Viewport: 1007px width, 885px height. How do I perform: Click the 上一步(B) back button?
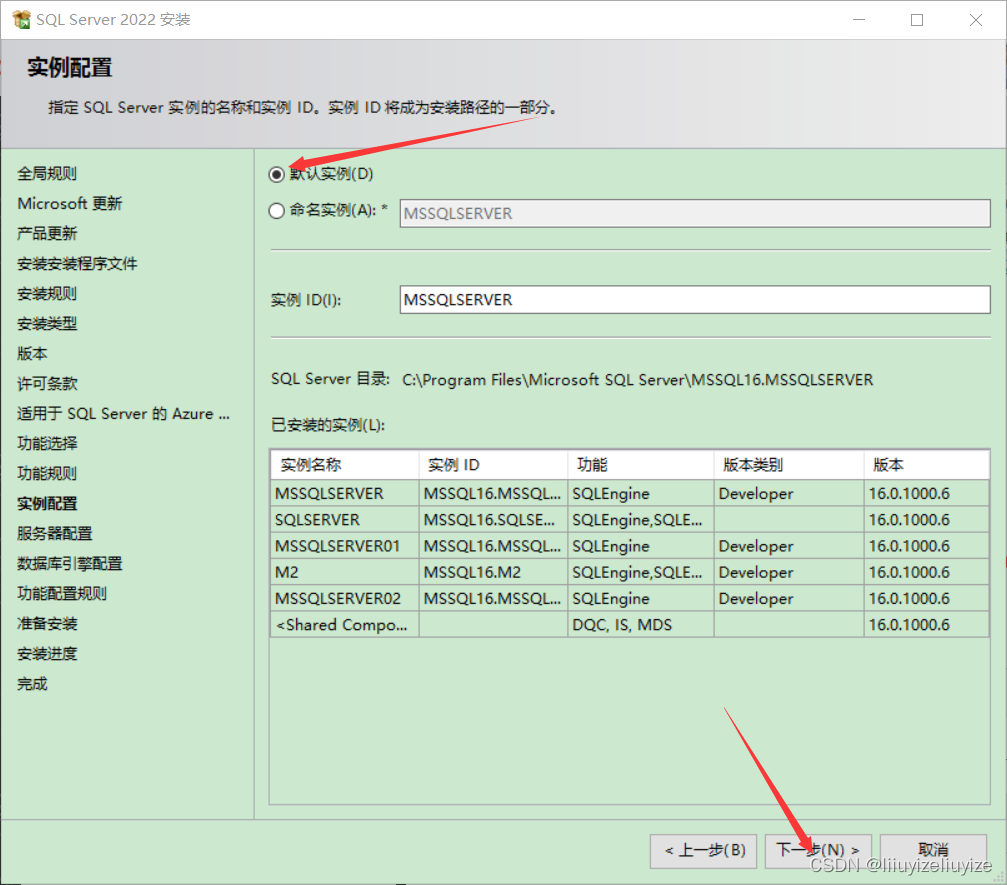pos(703,851)
